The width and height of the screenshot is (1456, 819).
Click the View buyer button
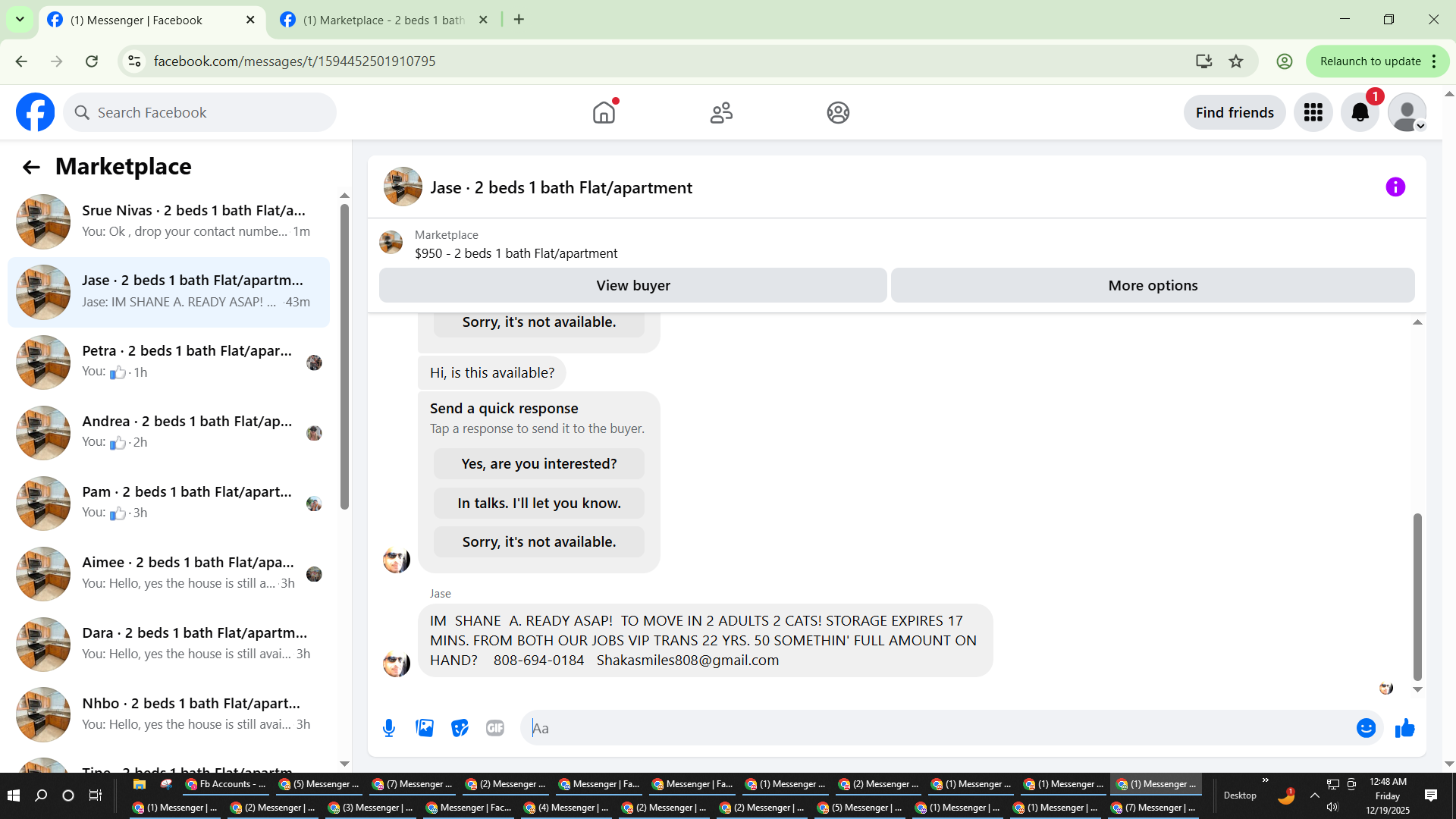pos(632,286)
